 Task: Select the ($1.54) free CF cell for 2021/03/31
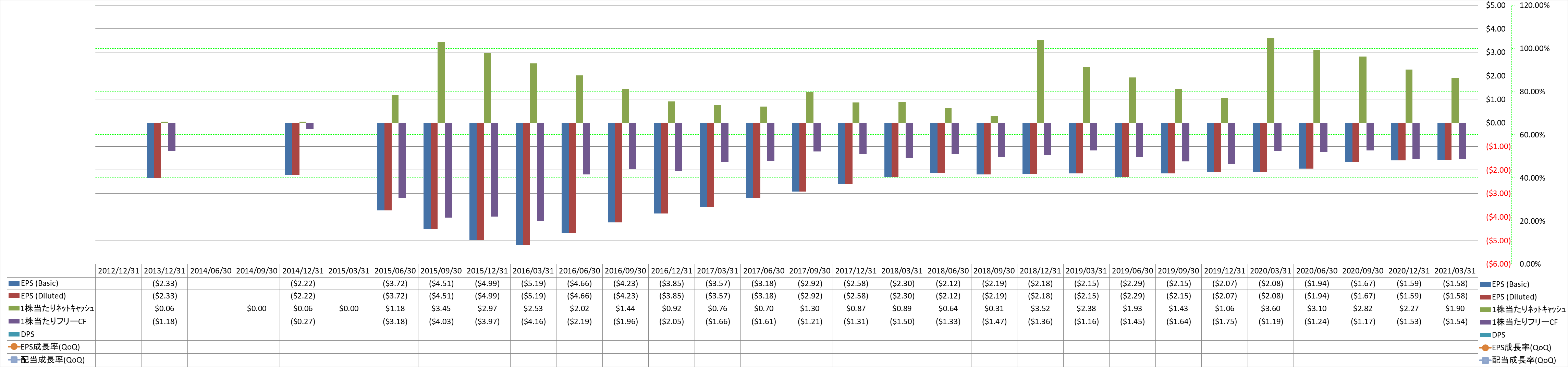coord(1455,321)
